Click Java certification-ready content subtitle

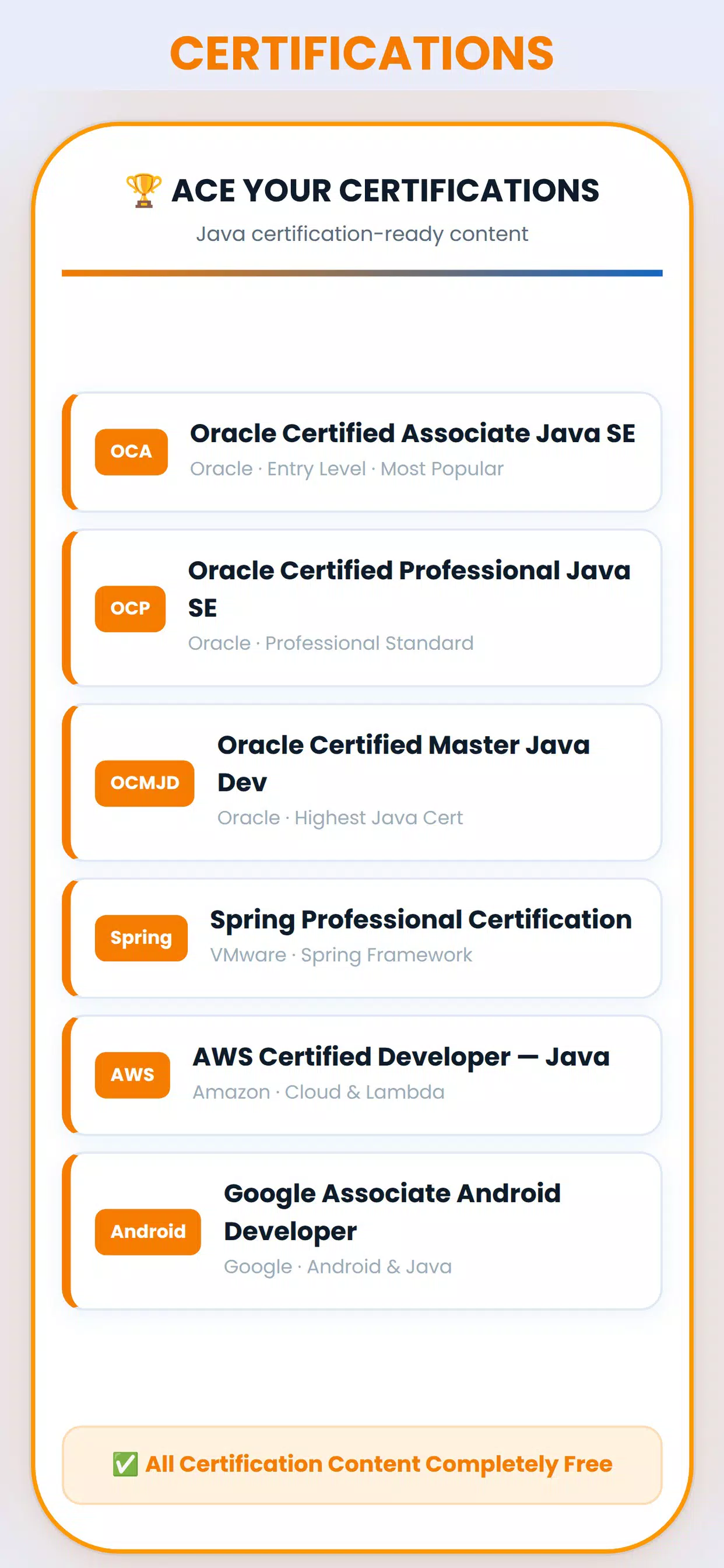click(362, 235)
